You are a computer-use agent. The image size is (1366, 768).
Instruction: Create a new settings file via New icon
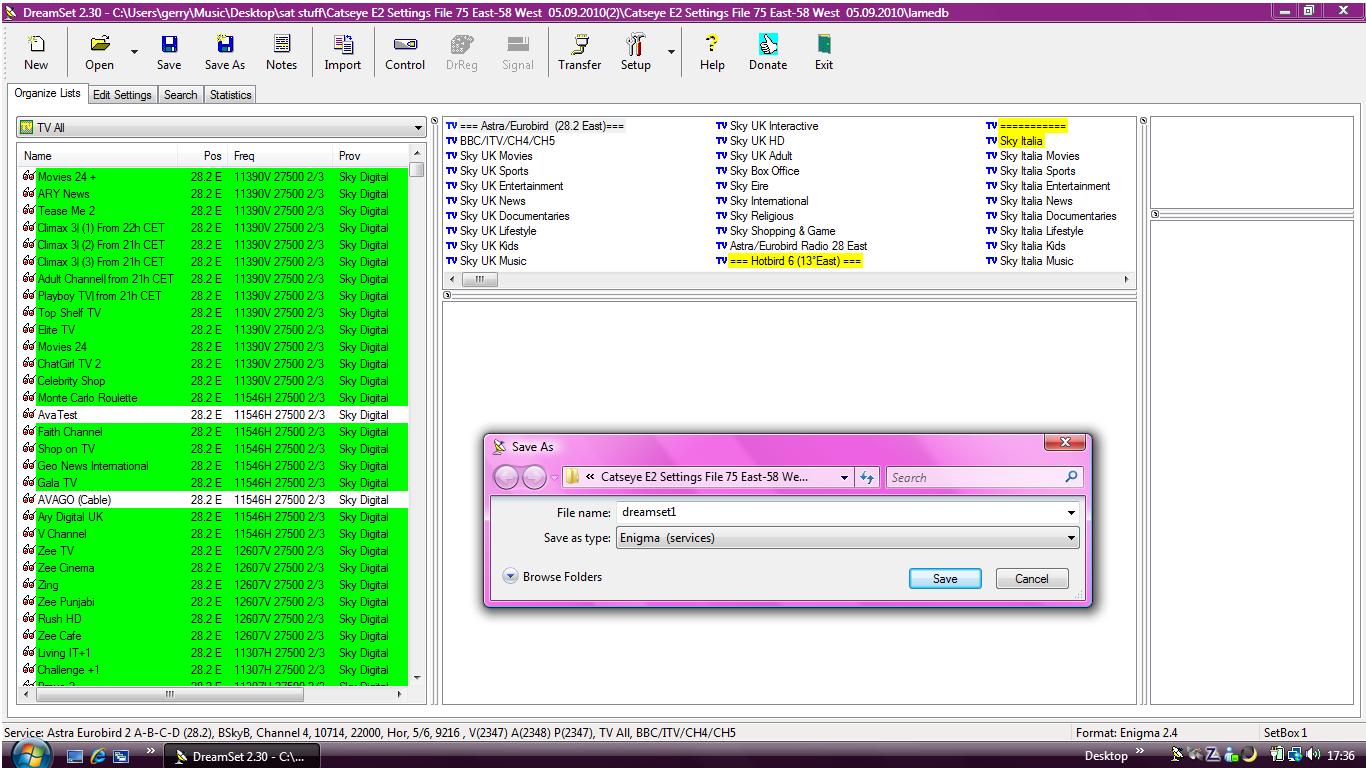[35, 52]
